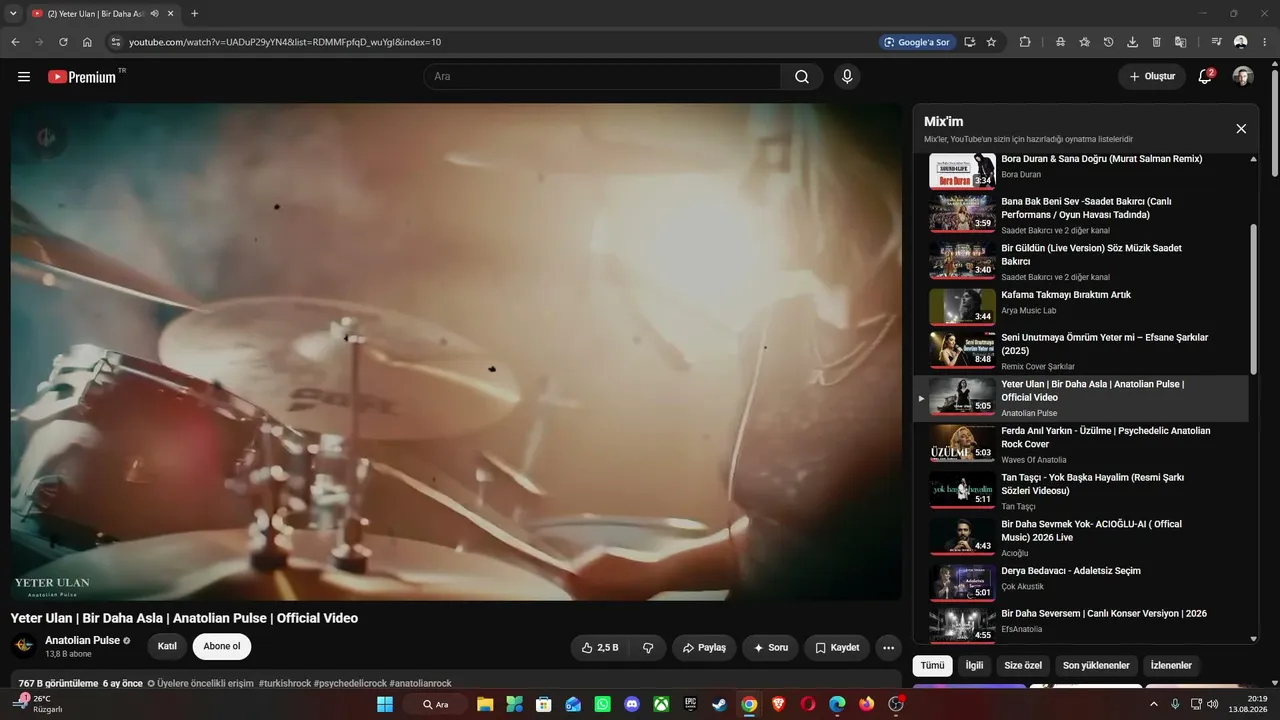This screenshot has height=720, width=1280.
Task: Play Kafama Takmayı Bıraktım Artık thumbnail
Action: coord(962,306)
